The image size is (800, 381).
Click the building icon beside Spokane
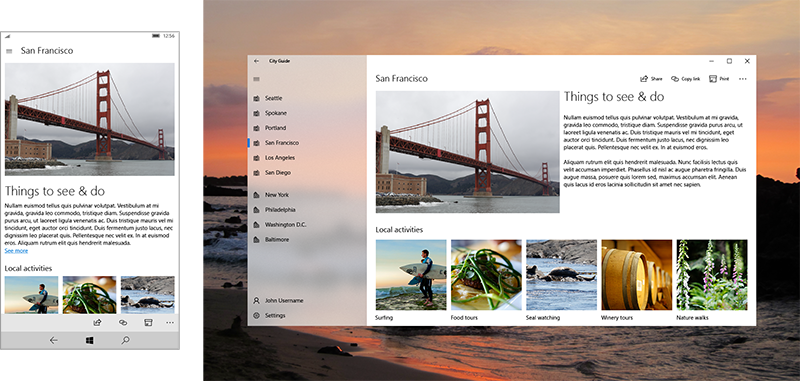[256, 113]
